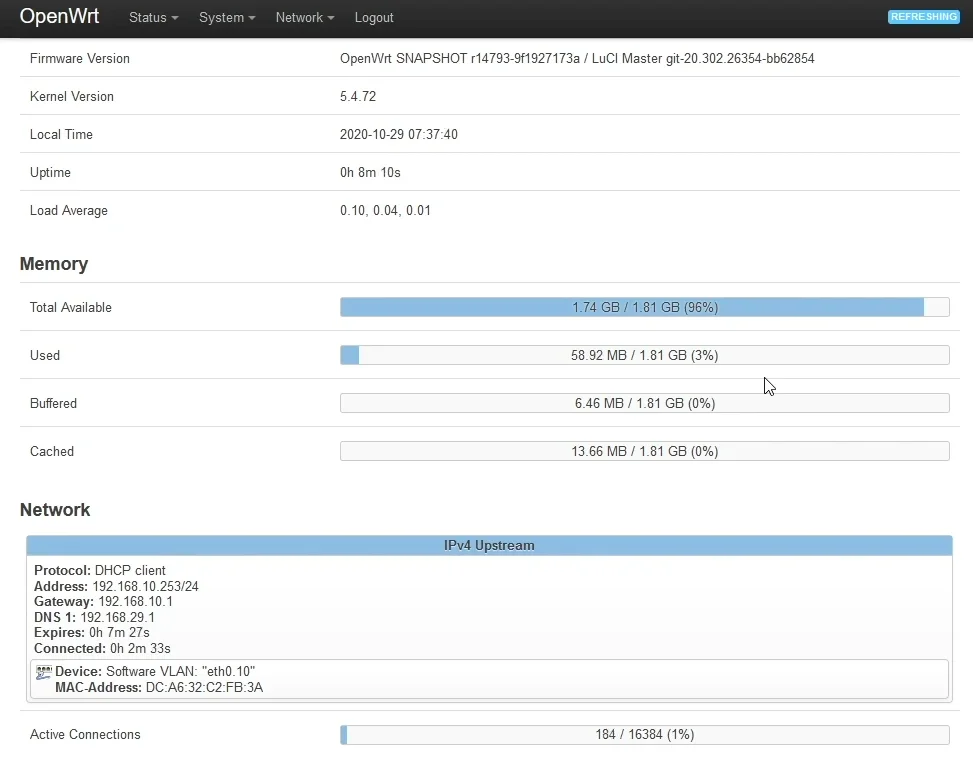Click the Firmware Version label
This screenshot has height=758, width=973.
point(79,58)
